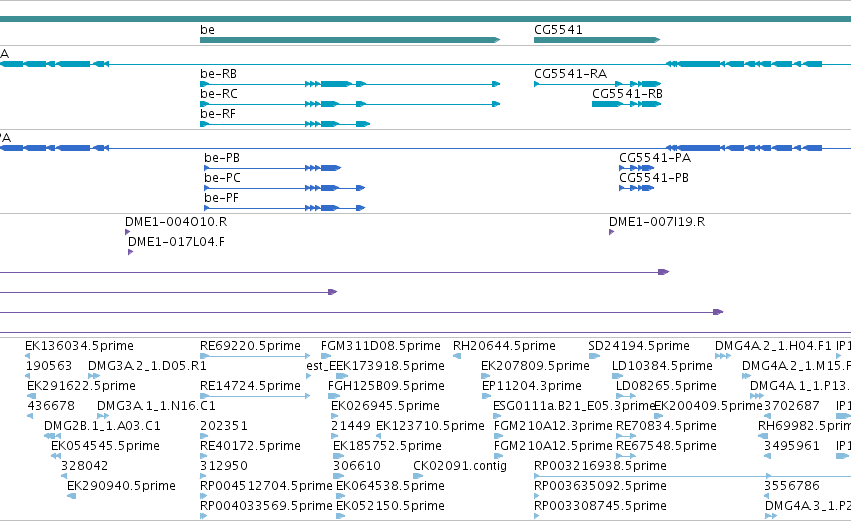Select the EK052150.5prime label
The height and width of the screenshot is (521, 851).
pos(390,507)
